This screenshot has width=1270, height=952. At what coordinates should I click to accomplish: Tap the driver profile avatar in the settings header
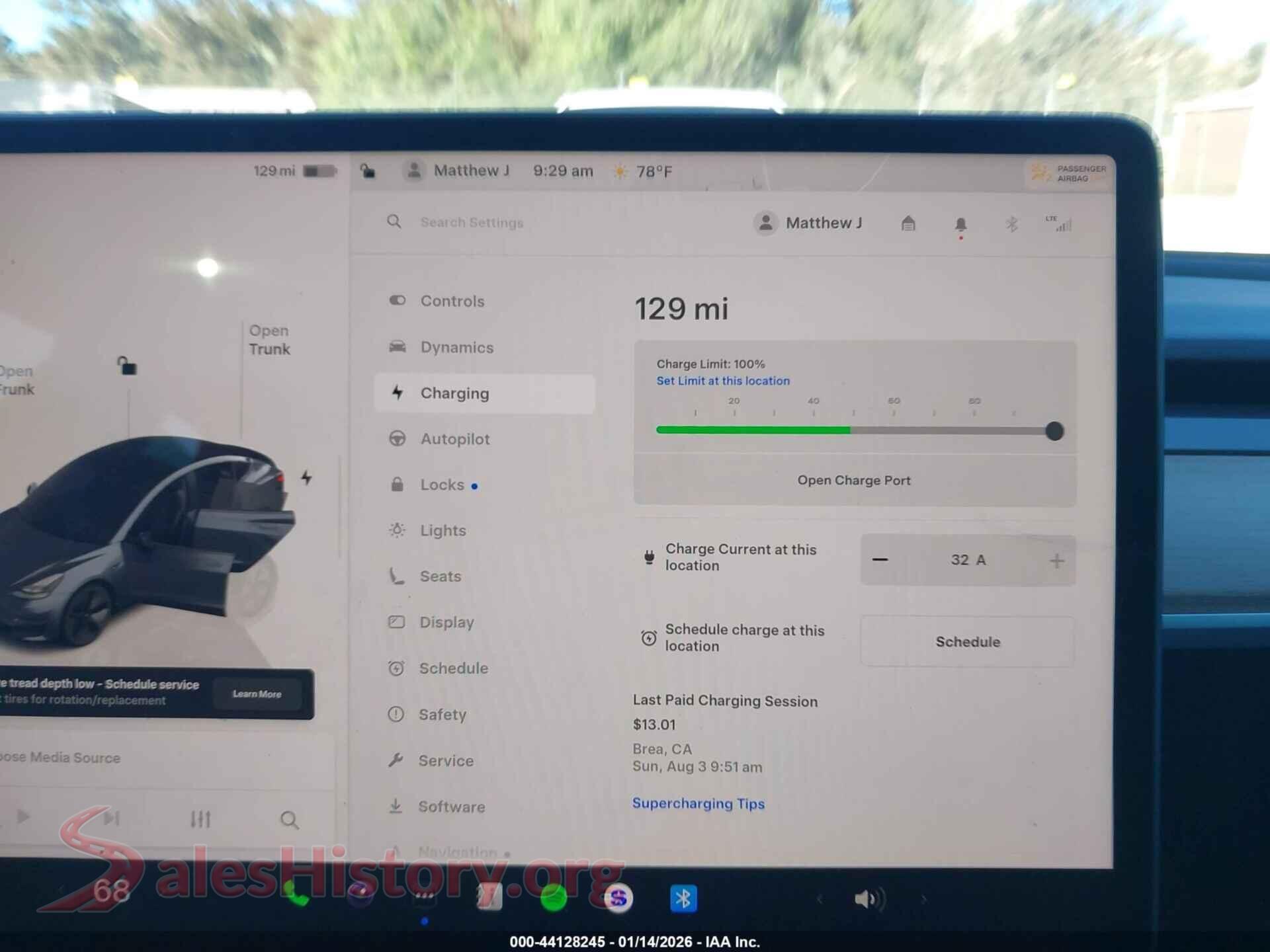766,223
